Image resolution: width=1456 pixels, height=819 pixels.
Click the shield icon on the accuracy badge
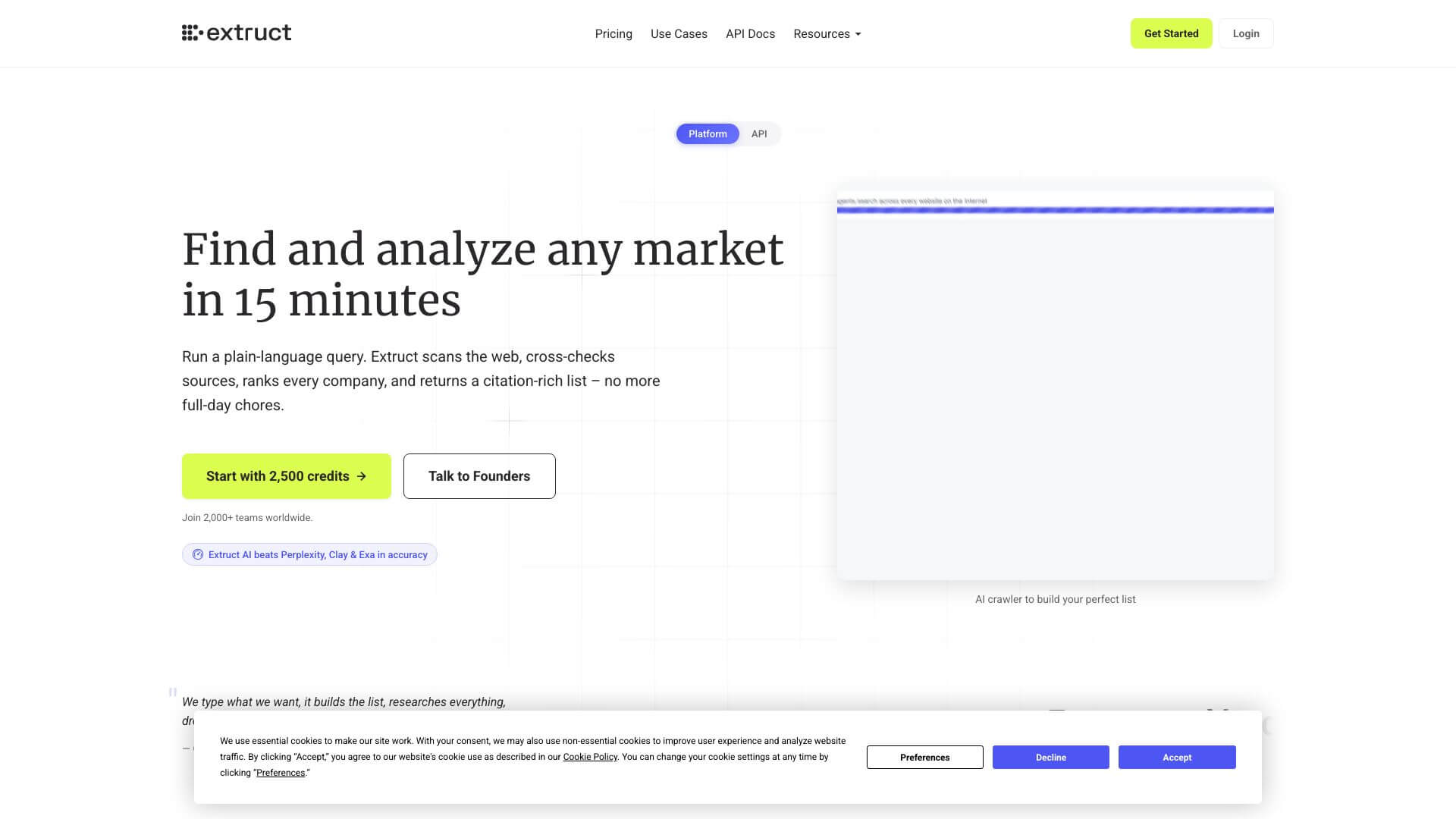pyautogui.click(x=198, y=554)
